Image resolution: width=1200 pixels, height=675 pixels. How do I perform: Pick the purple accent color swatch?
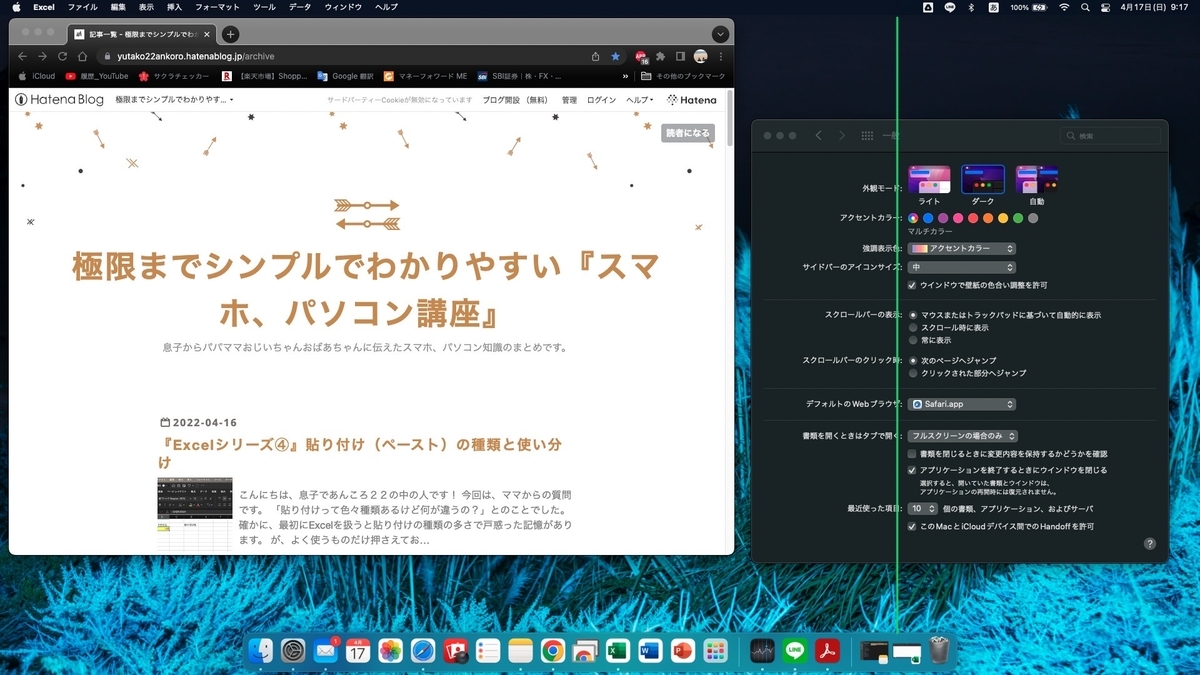point(943,218)
